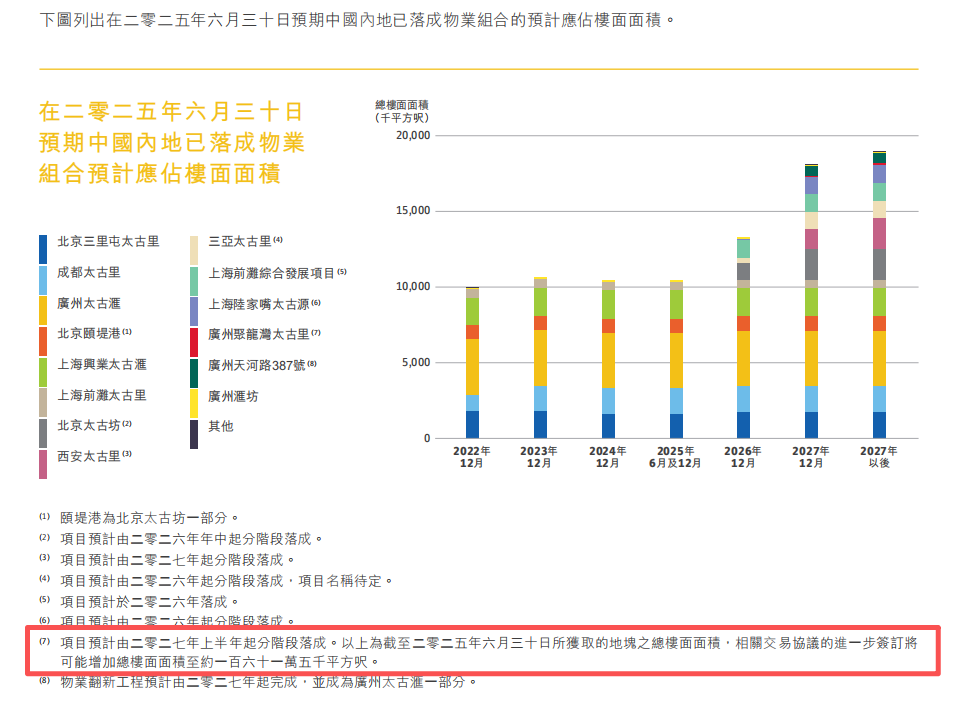
Task: Click the 三亞太古里 legend label
Action: 240,241
